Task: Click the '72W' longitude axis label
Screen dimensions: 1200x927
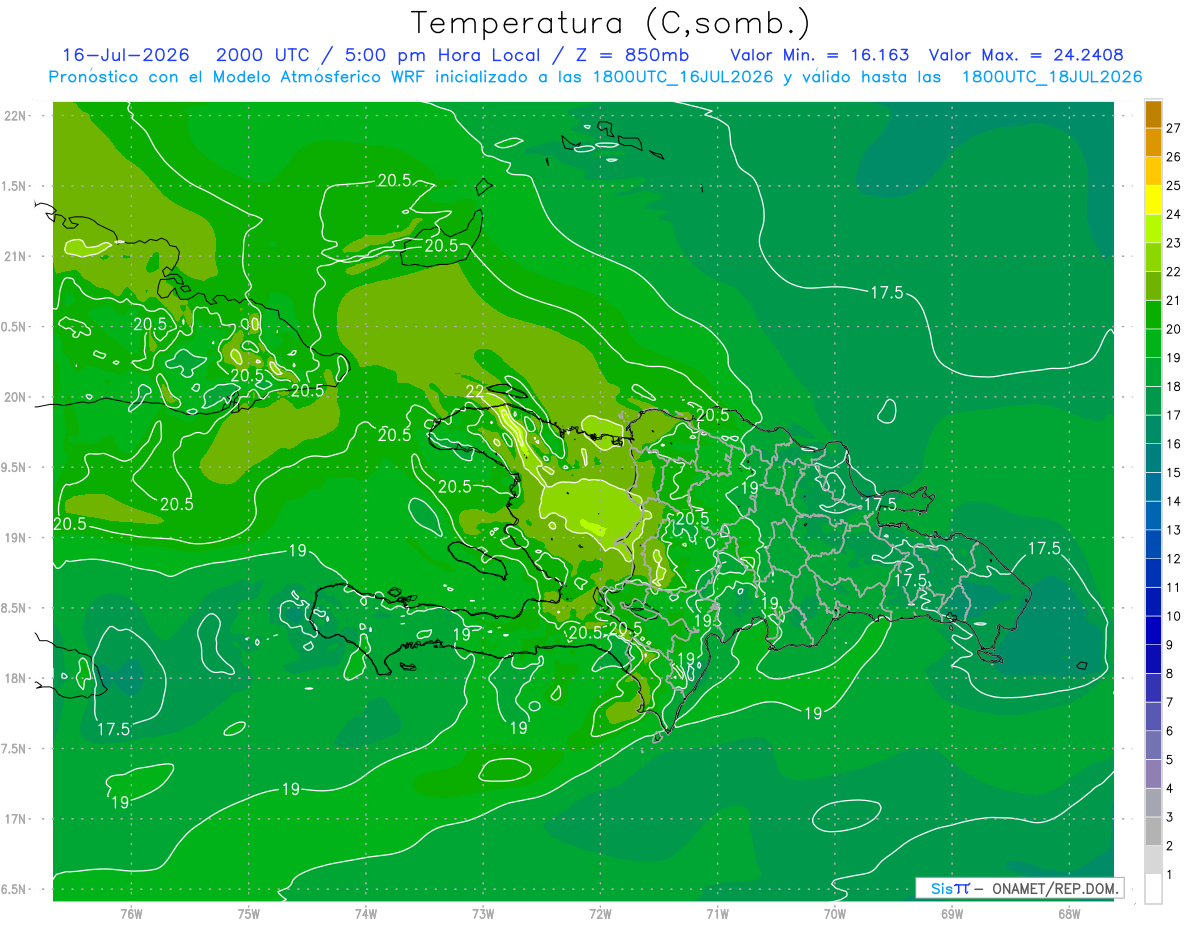Action: pyautogui.click(x=600, y=914)
